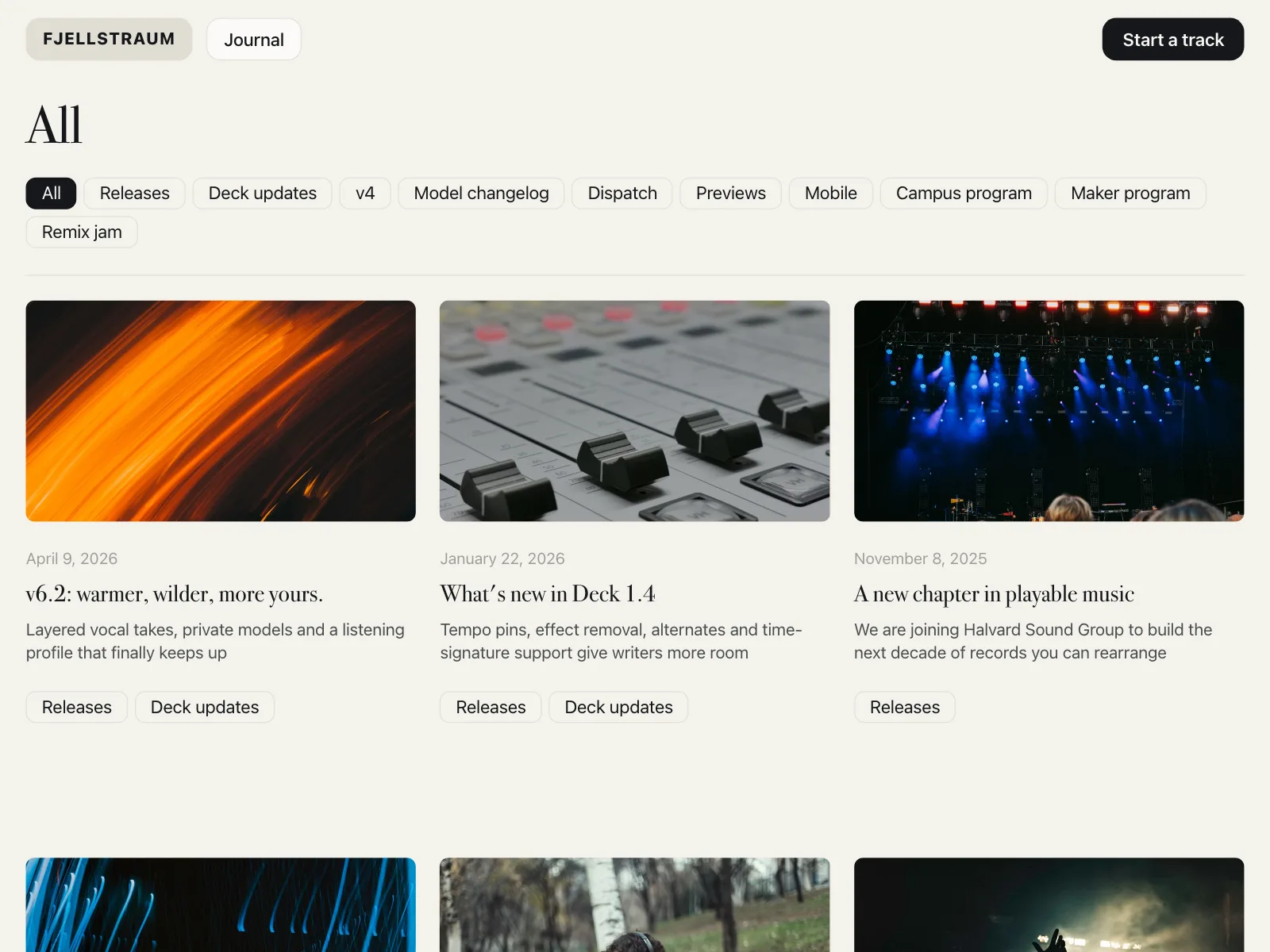This screenshot has width=1270, height=952.
Task: Filter by Deck updates in the top filter row
Action: tap(263, 193)
